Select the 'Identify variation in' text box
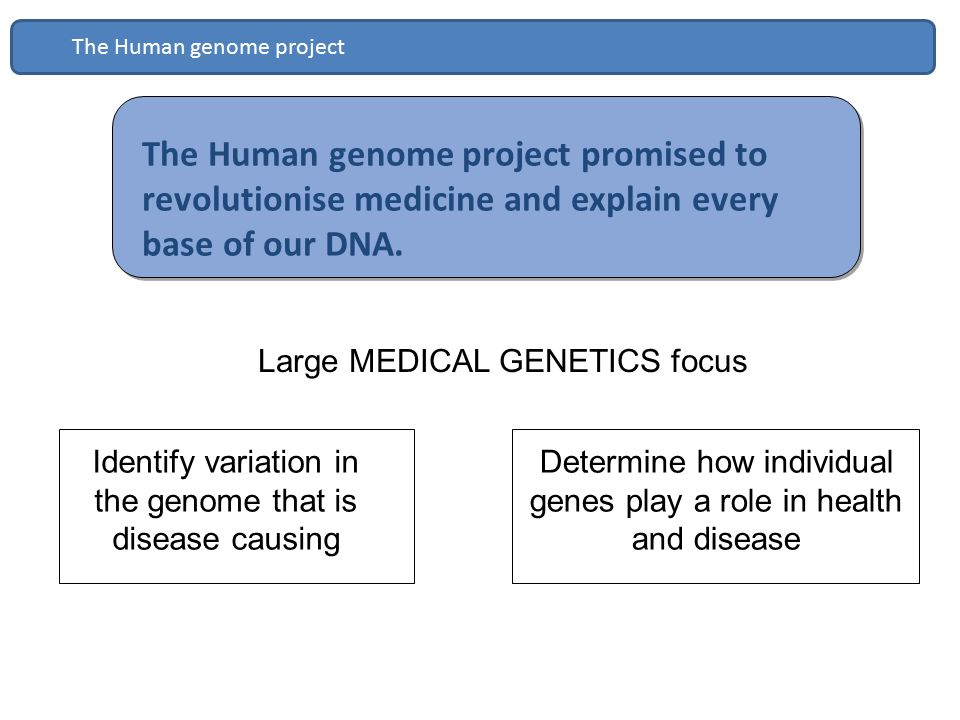 click(237, 506)
